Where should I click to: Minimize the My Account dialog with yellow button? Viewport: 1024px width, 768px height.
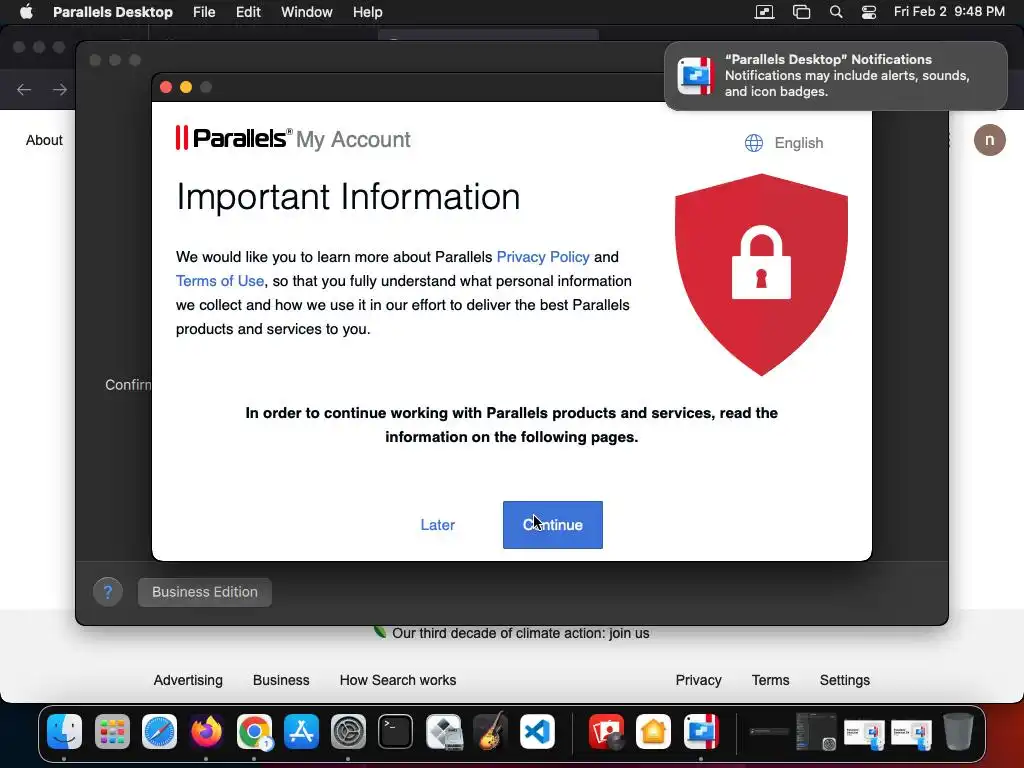click(x=186, y=87)
